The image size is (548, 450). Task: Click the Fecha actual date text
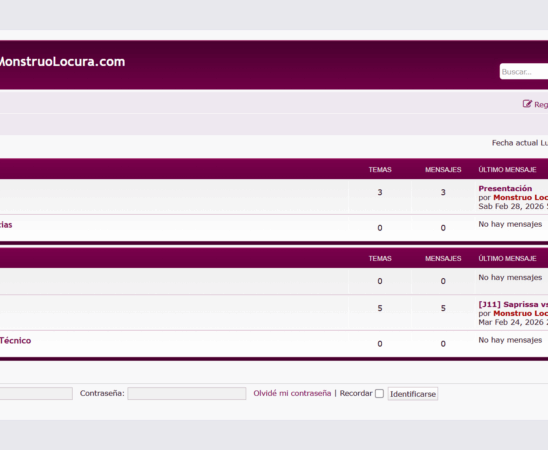tap(520, 143)
